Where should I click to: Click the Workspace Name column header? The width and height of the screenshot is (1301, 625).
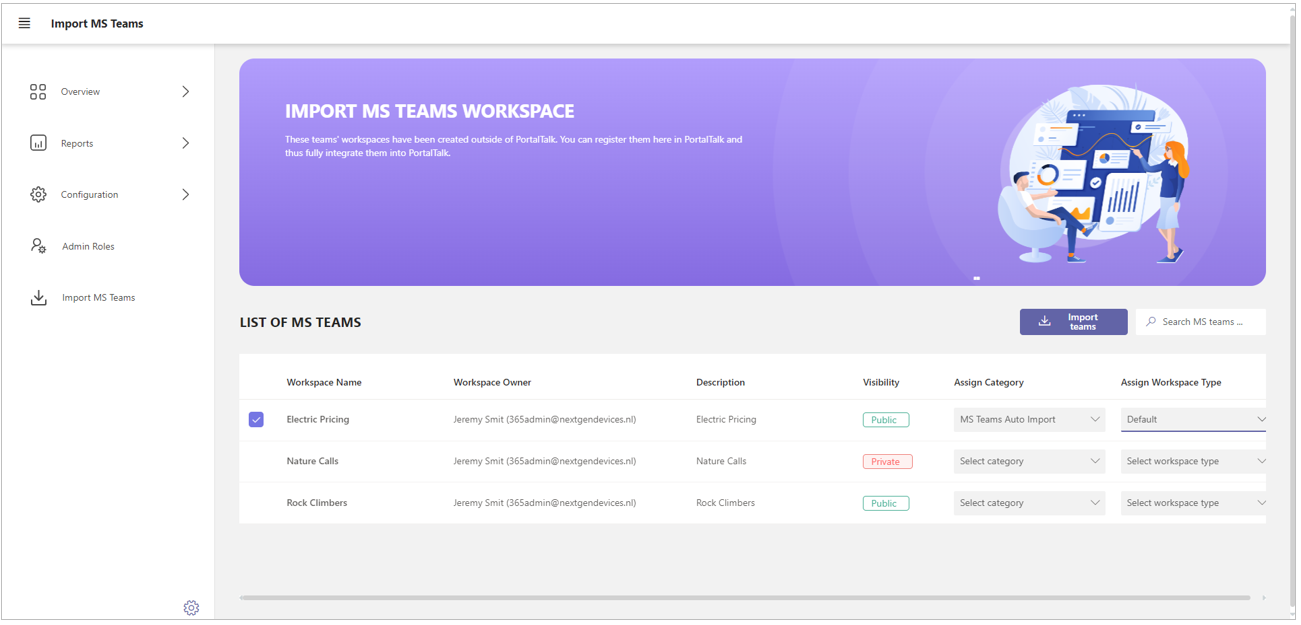(x=324, y=383)
